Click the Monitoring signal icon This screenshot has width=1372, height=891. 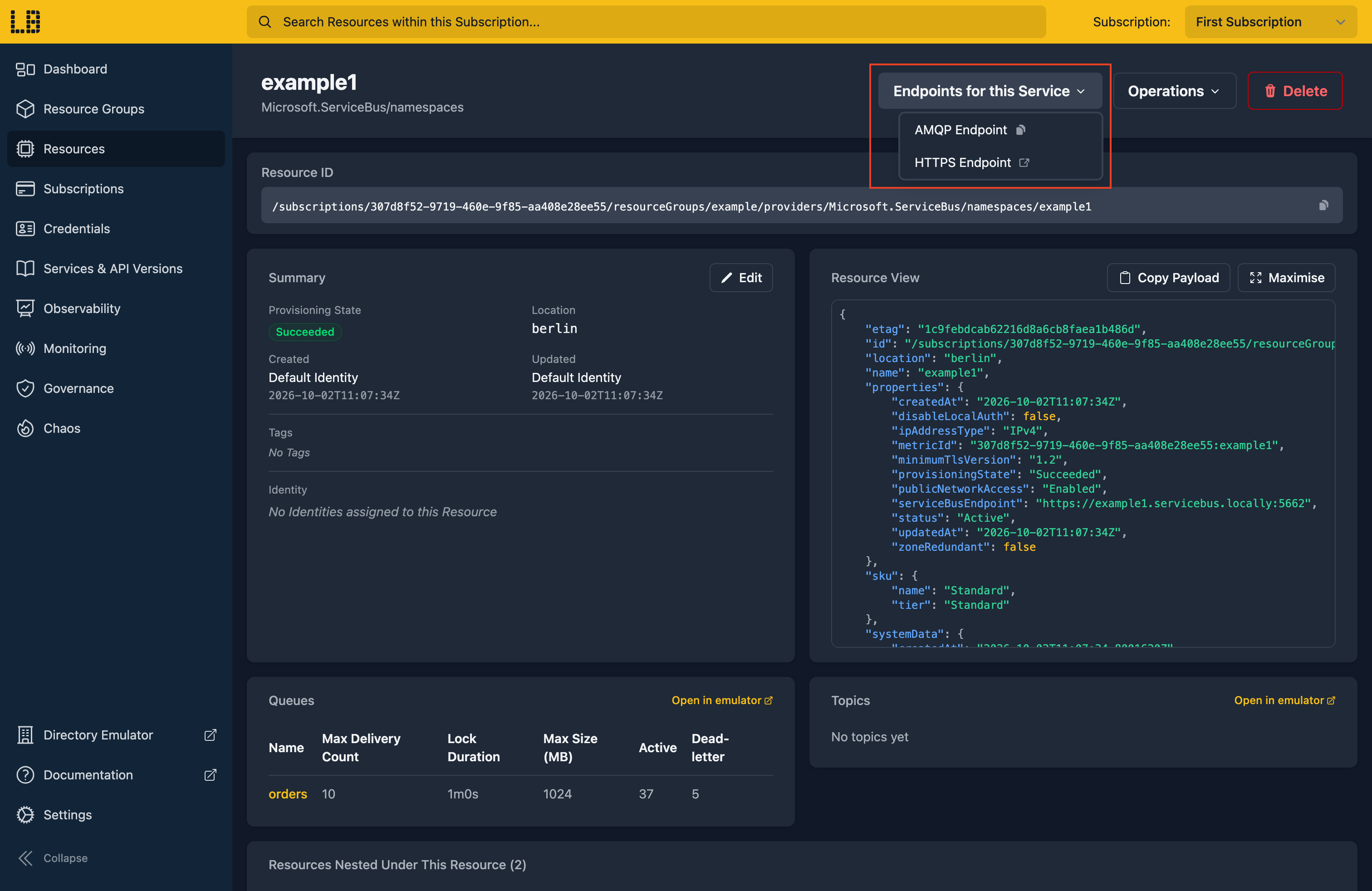[25, 348]
